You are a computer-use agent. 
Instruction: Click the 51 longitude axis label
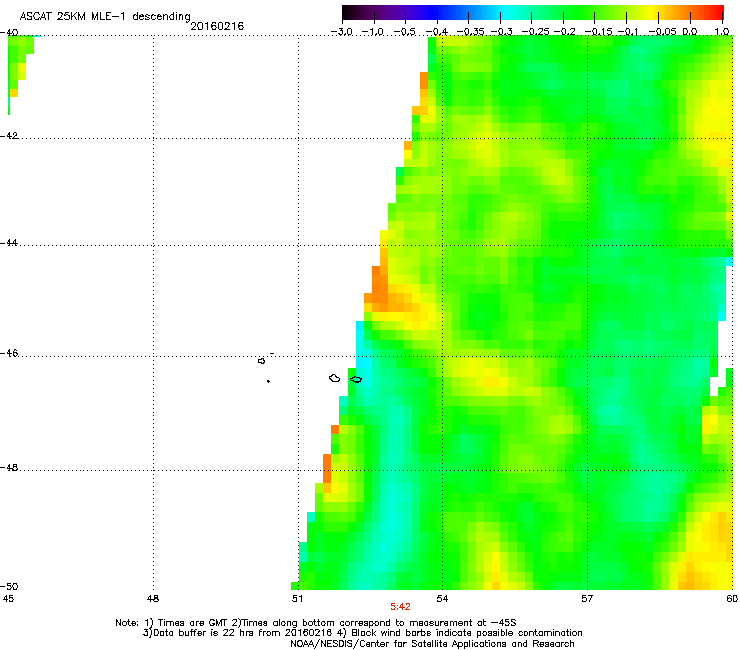point(297,599)
